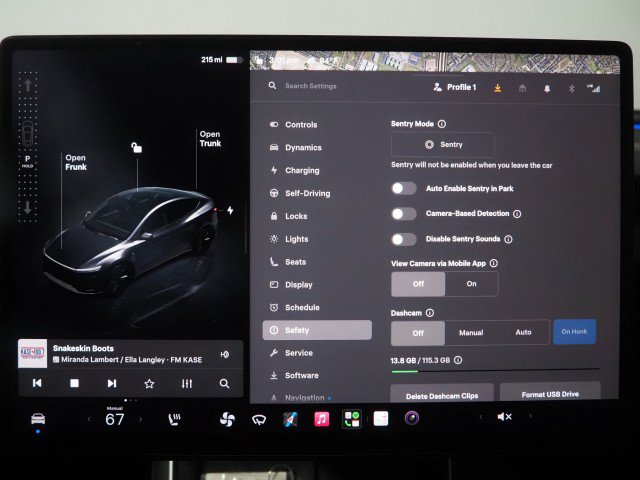
Task: Show Disable Sentry Sounds info icon
Action: [x=508, y=239]
